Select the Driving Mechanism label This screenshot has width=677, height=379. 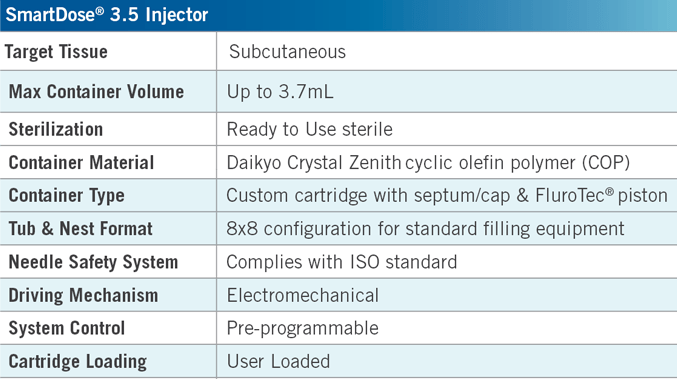coord(83,295)
